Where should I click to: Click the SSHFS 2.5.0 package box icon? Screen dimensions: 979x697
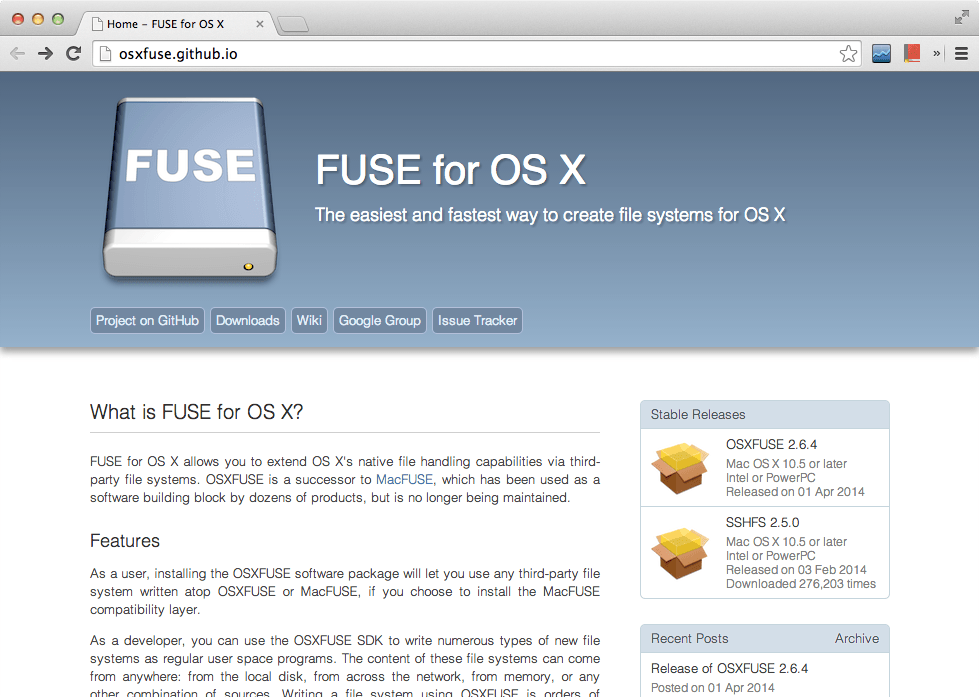tap(680, 553)
